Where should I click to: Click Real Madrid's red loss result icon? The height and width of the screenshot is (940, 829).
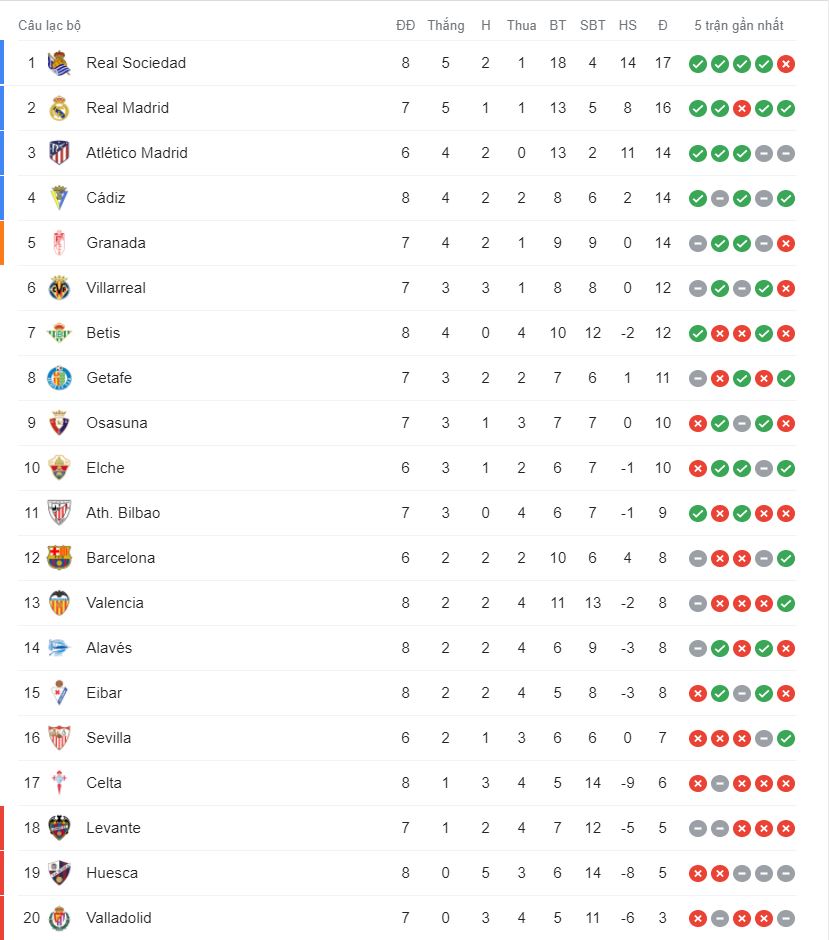coord(742,109)
